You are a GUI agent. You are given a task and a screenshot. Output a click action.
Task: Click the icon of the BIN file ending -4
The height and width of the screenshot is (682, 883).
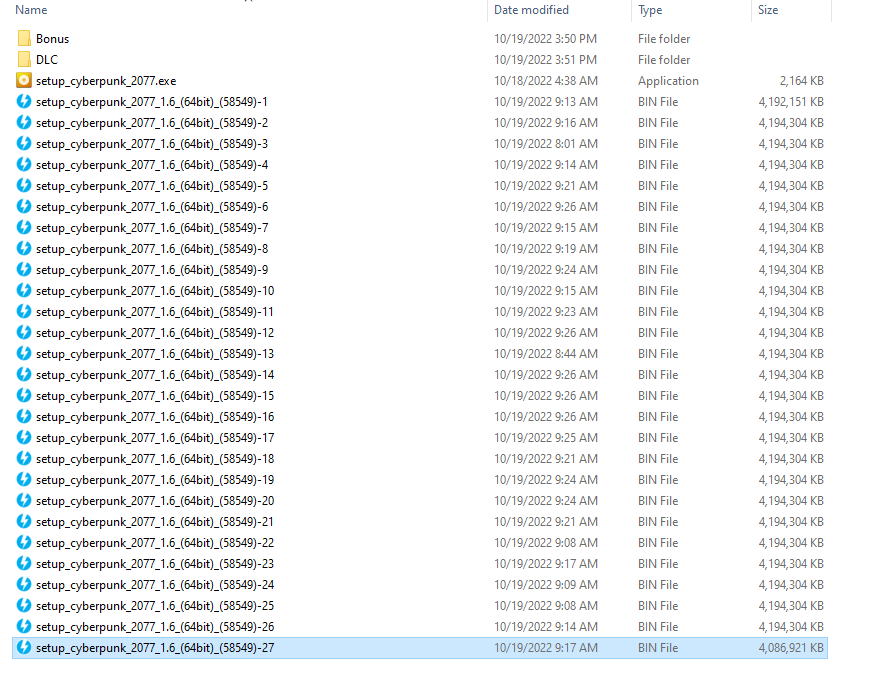(24, 164)
